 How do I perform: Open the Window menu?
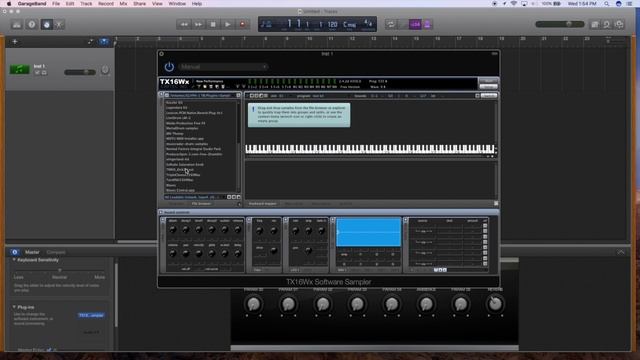point(177,4)
